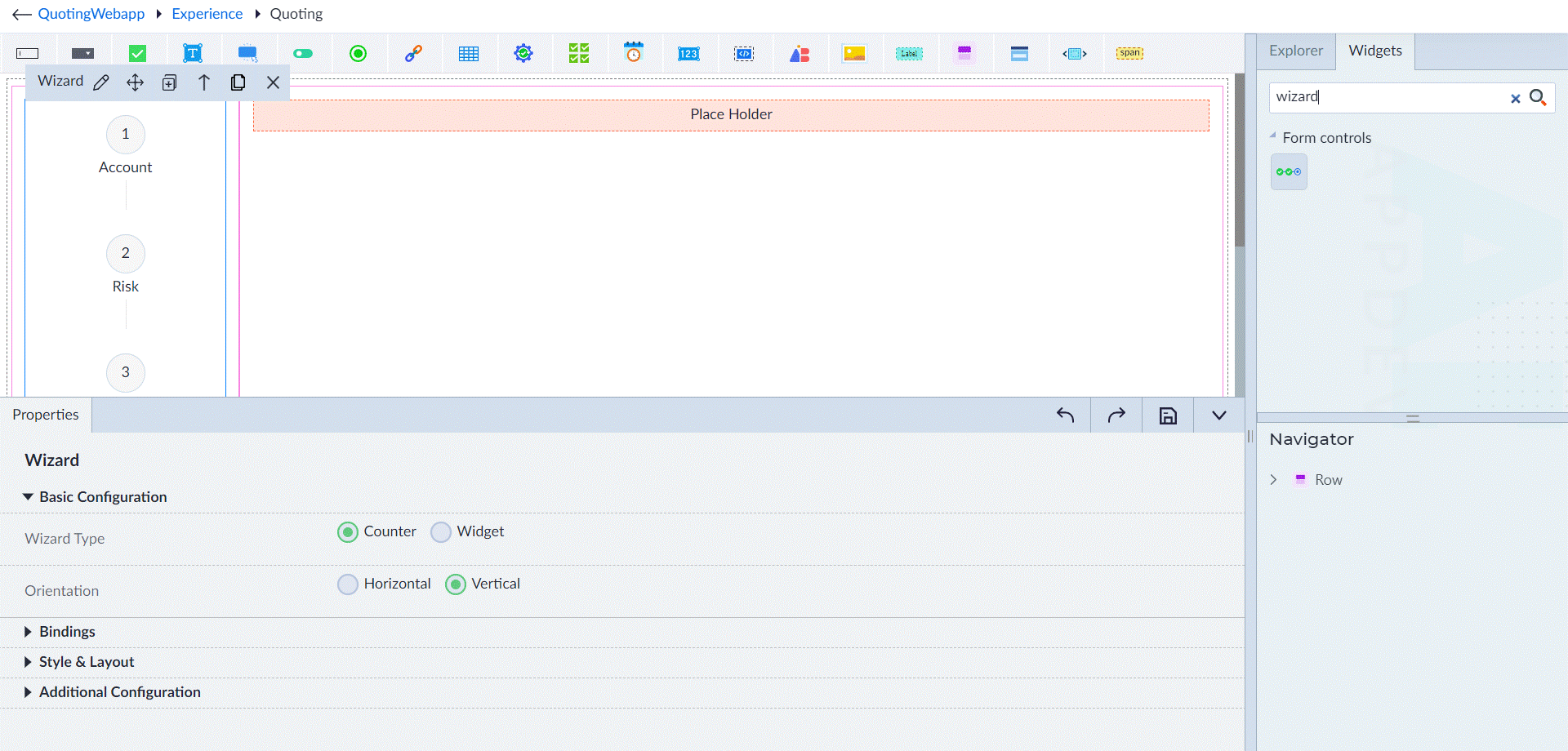Pick the text input widget icon

click(x=28, y=54)
